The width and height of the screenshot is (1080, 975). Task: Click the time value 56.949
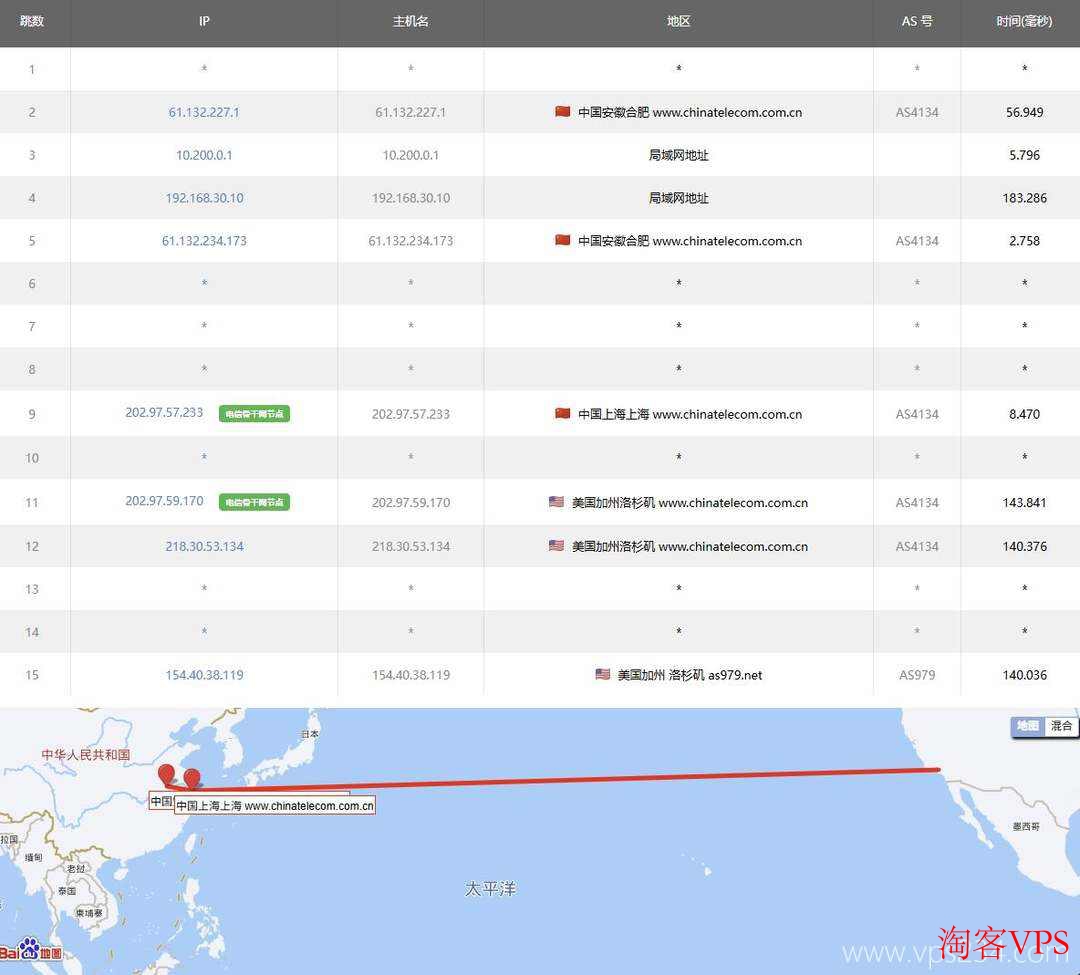tap(1024, 112)
